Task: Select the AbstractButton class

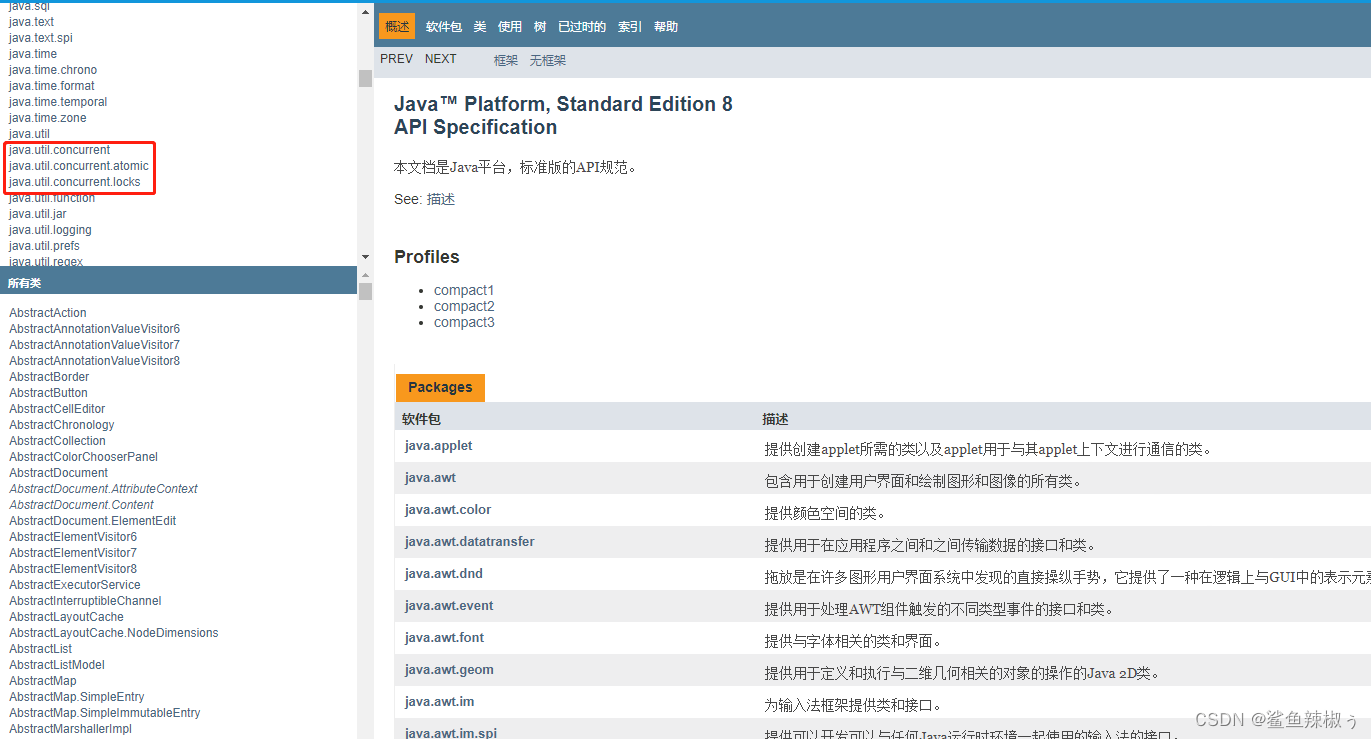Action: click(x=47, y=392)
